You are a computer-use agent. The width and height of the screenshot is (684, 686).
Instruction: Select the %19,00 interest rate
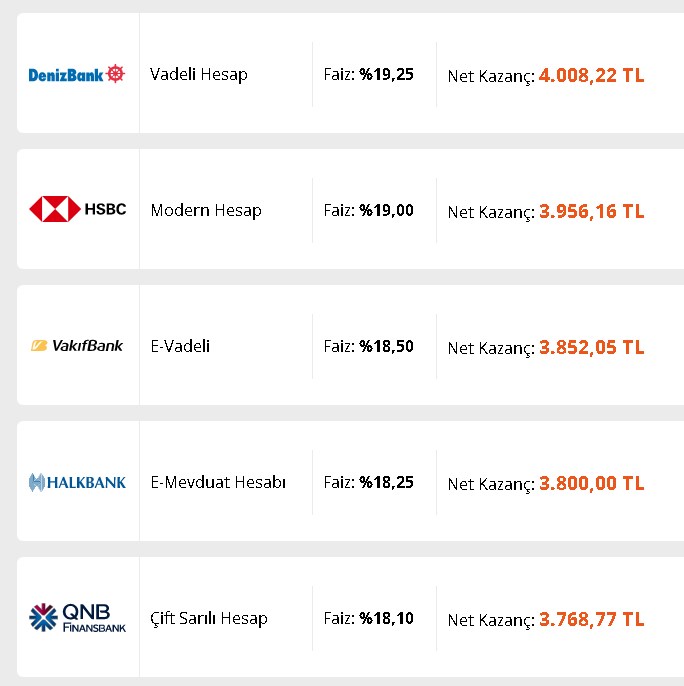point(386,210)
